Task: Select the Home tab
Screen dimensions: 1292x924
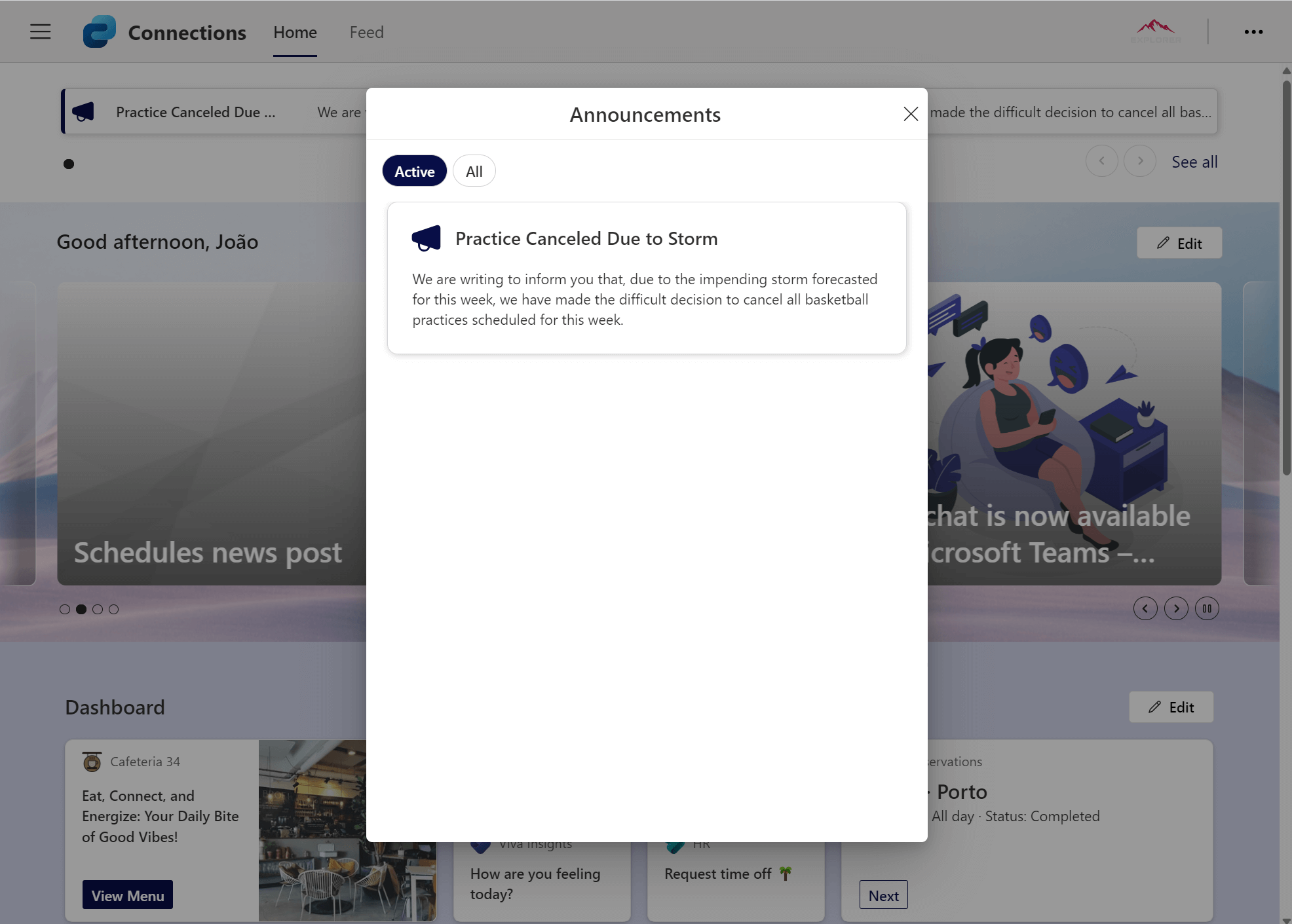Action: (x=295, y=31)
